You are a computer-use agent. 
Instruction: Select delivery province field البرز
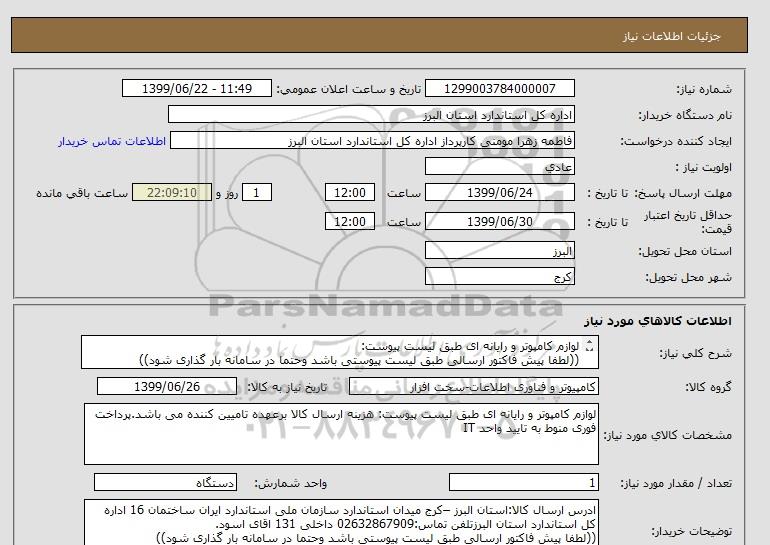coord(499,250)
